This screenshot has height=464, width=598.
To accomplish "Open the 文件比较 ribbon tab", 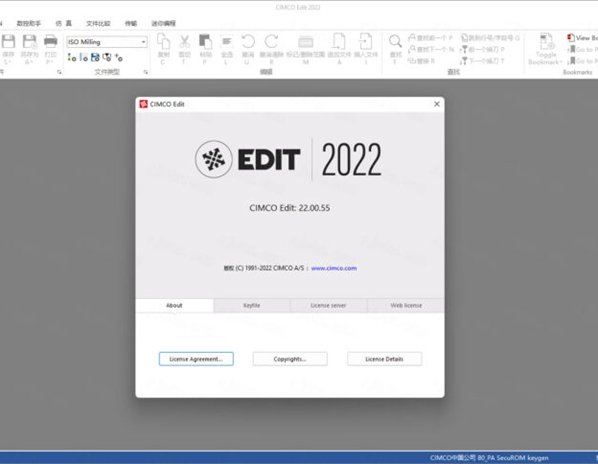I will point(98,23).
